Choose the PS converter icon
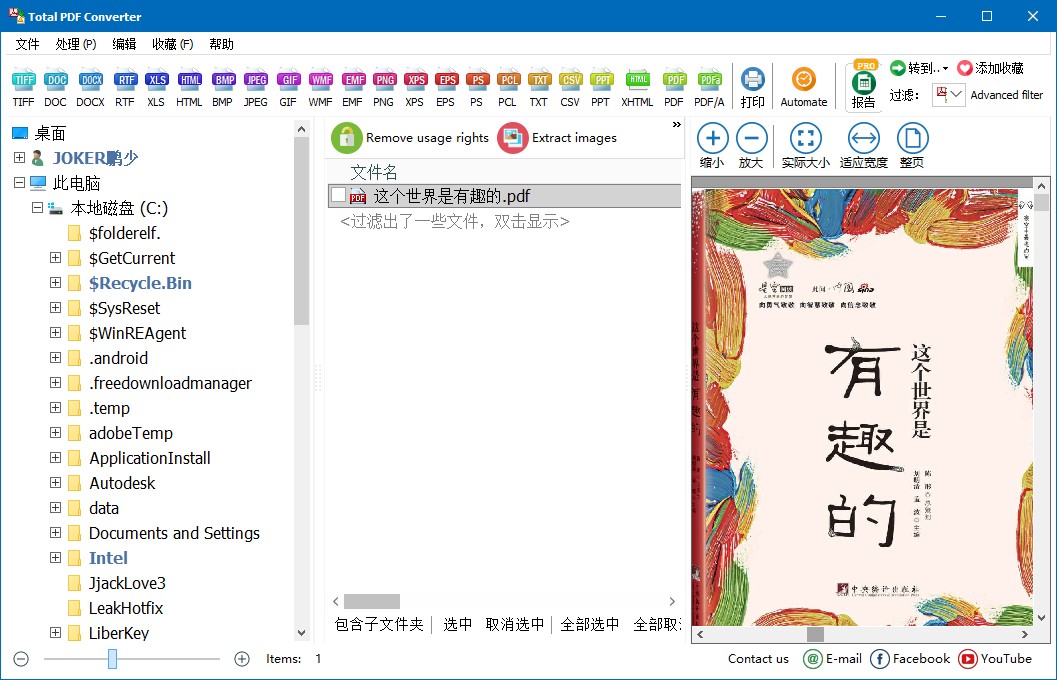This screenshot has width=1057, height=680. point(477,88)
